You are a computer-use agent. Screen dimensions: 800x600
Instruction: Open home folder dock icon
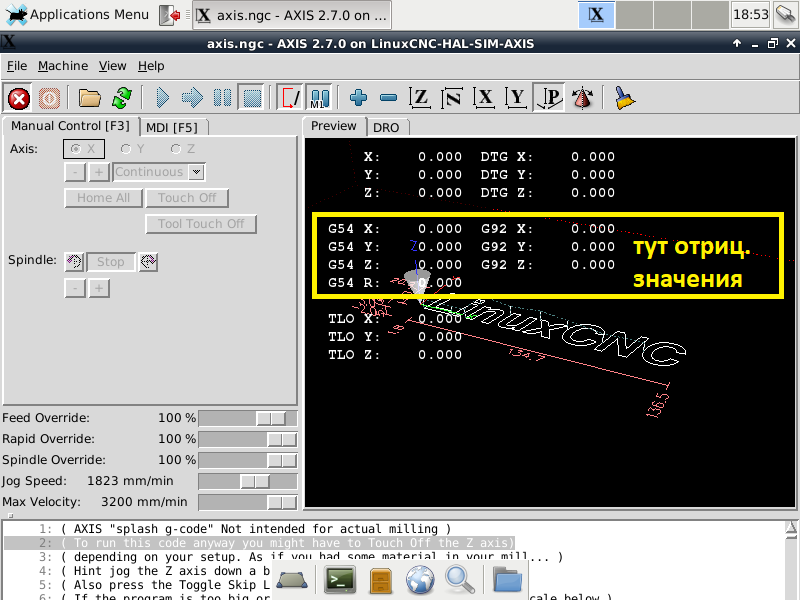pyautogui.click(x=507, y=580)
